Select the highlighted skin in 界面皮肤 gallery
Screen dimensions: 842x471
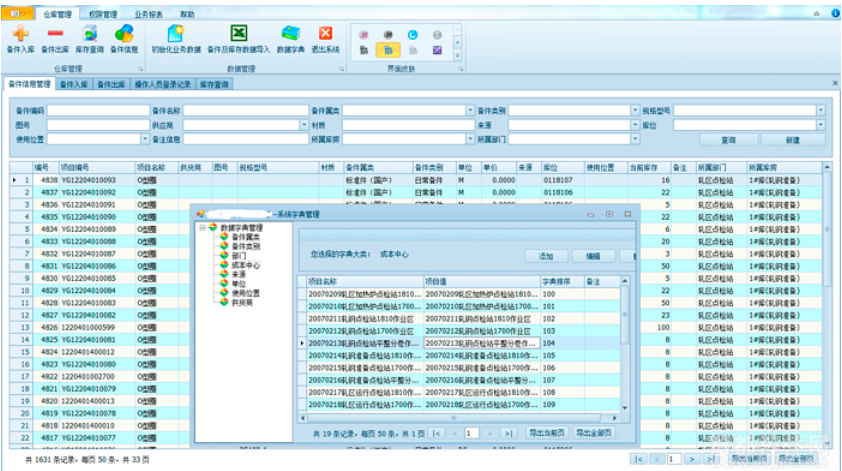388,50
